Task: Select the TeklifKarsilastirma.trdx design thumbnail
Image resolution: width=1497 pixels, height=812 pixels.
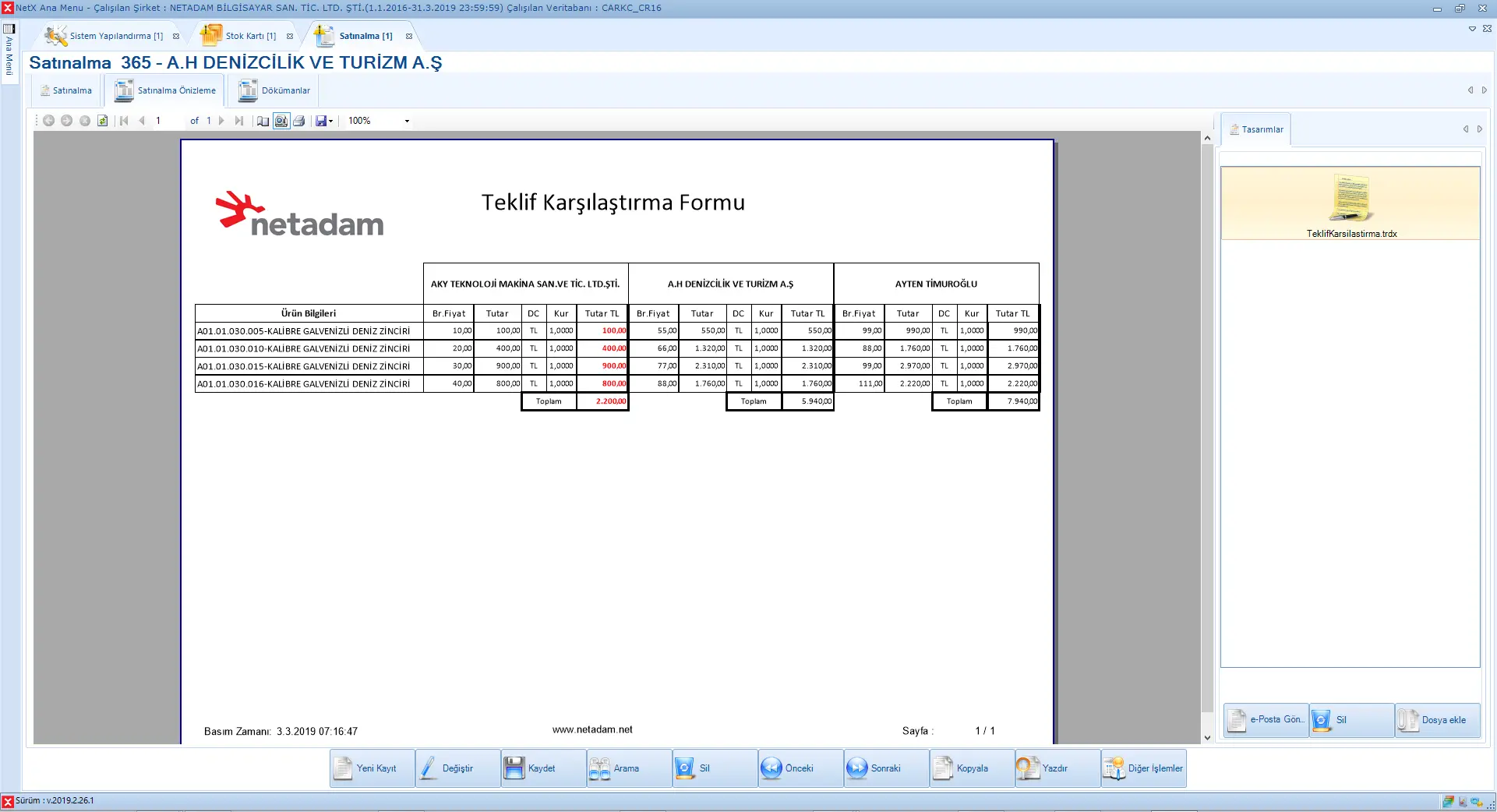Action: (1350, 204)
